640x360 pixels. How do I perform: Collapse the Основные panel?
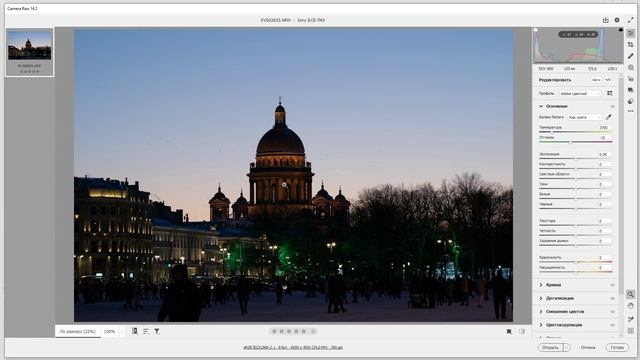point(541,106)
